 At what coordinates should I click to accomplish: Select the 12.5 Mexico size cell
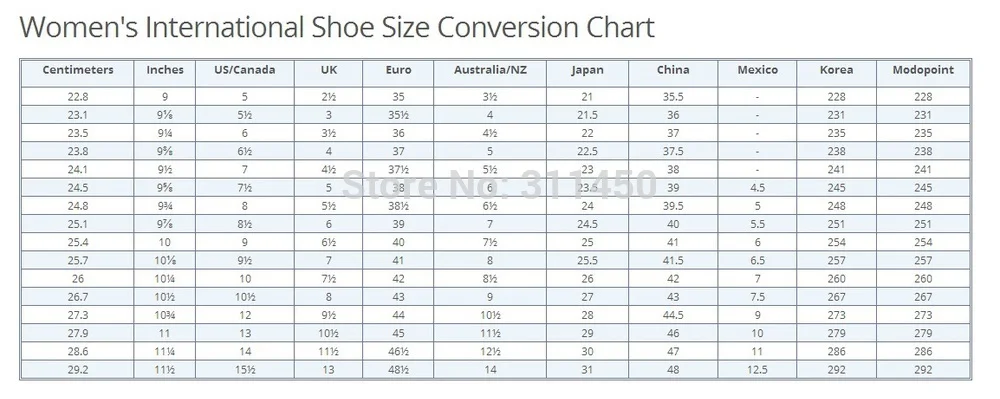(758, 370)
